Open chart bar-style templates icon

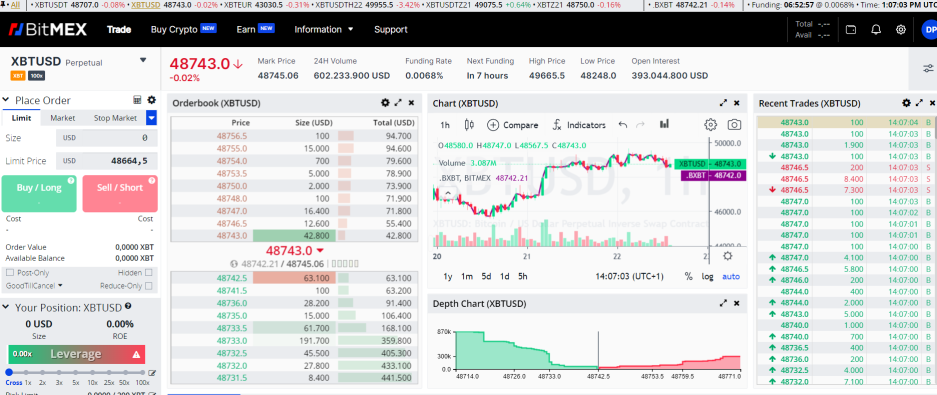(x=664, y=124)
